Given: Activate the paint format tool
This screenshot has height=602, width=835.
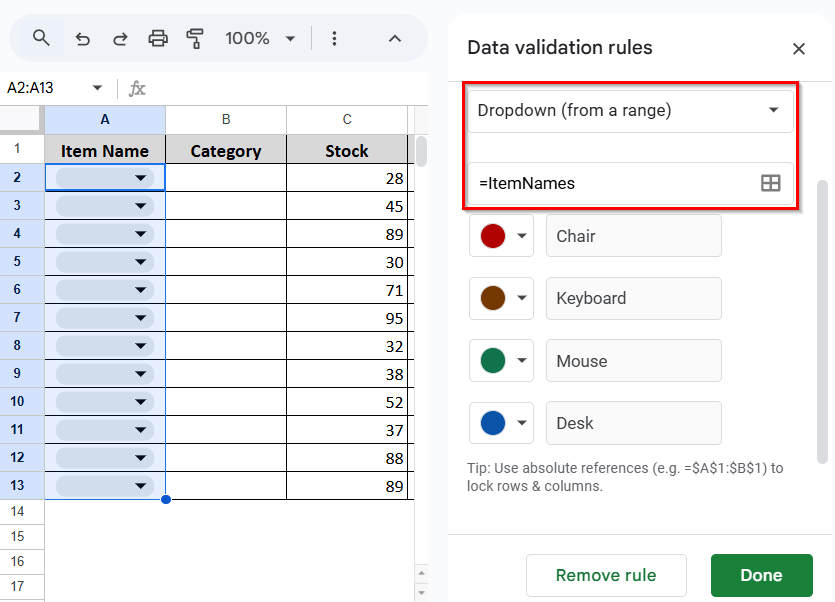Looking at the screenshot, I should point(195,38).
